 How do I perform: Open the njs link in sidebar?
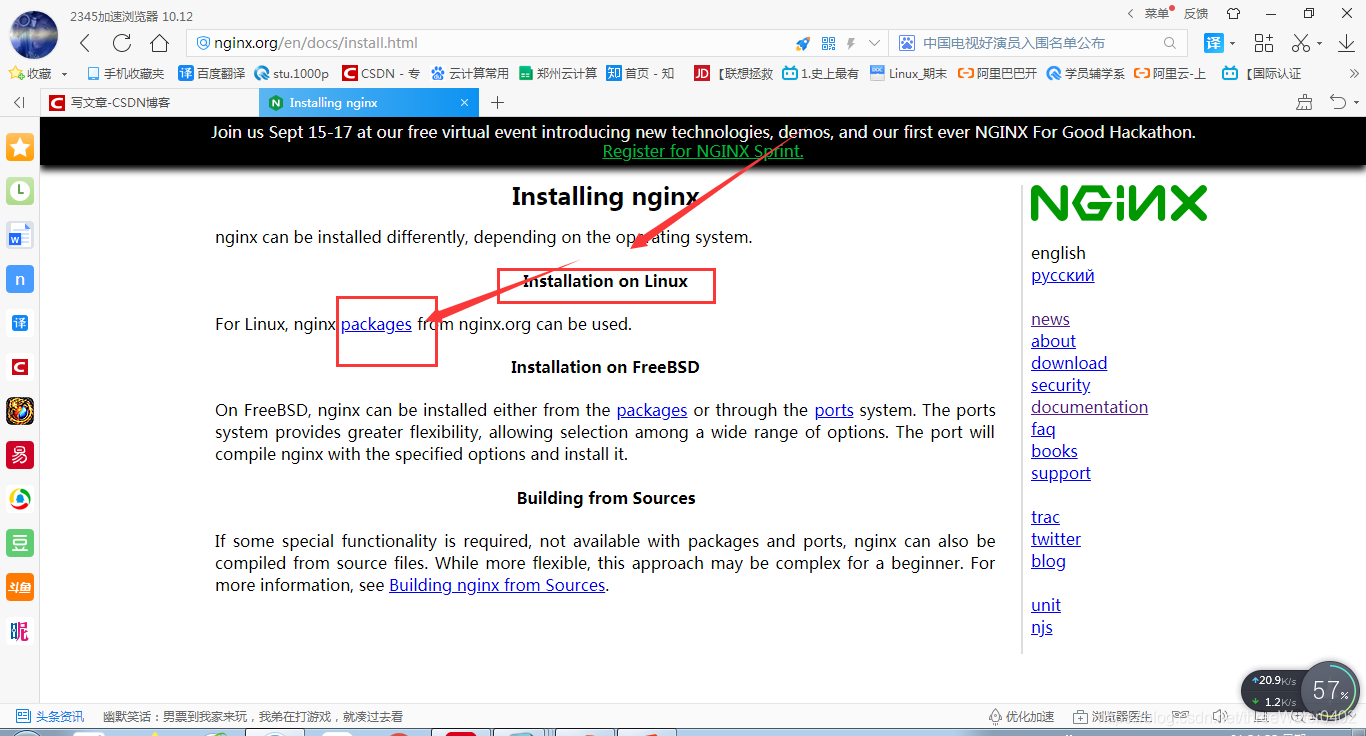[1042, 627]
